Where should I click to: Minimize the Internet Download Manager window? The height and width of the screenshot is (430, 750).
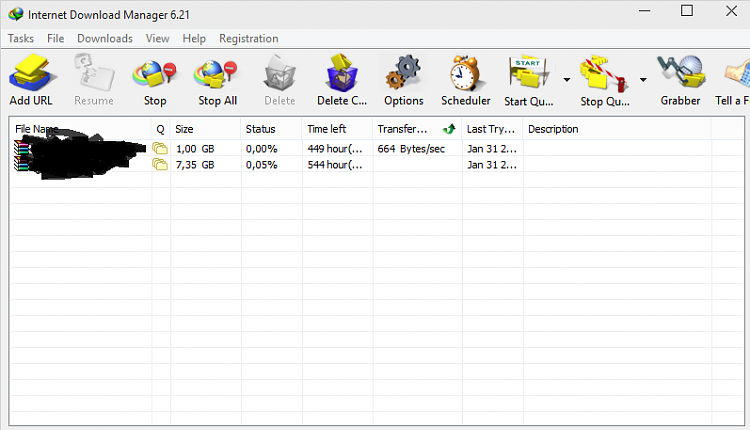(x=644, y=11)
